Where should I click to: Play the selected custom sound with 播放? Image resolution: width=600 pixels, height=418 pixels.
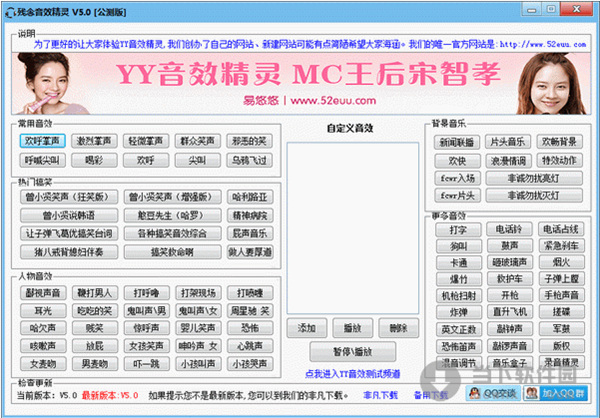coord(352,328)
